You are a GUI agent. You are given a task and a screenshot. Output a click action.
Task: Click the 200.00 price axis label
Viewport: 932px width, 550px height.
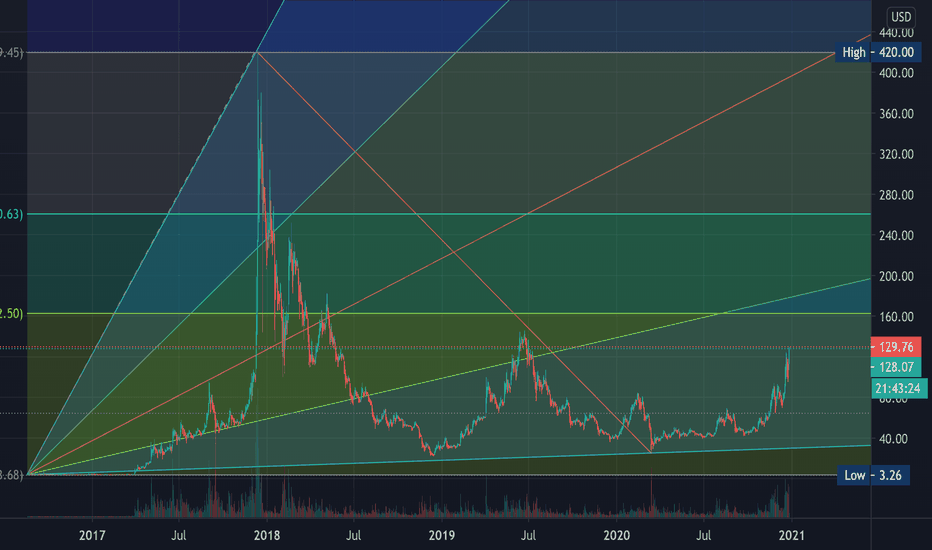click(896, 276)
